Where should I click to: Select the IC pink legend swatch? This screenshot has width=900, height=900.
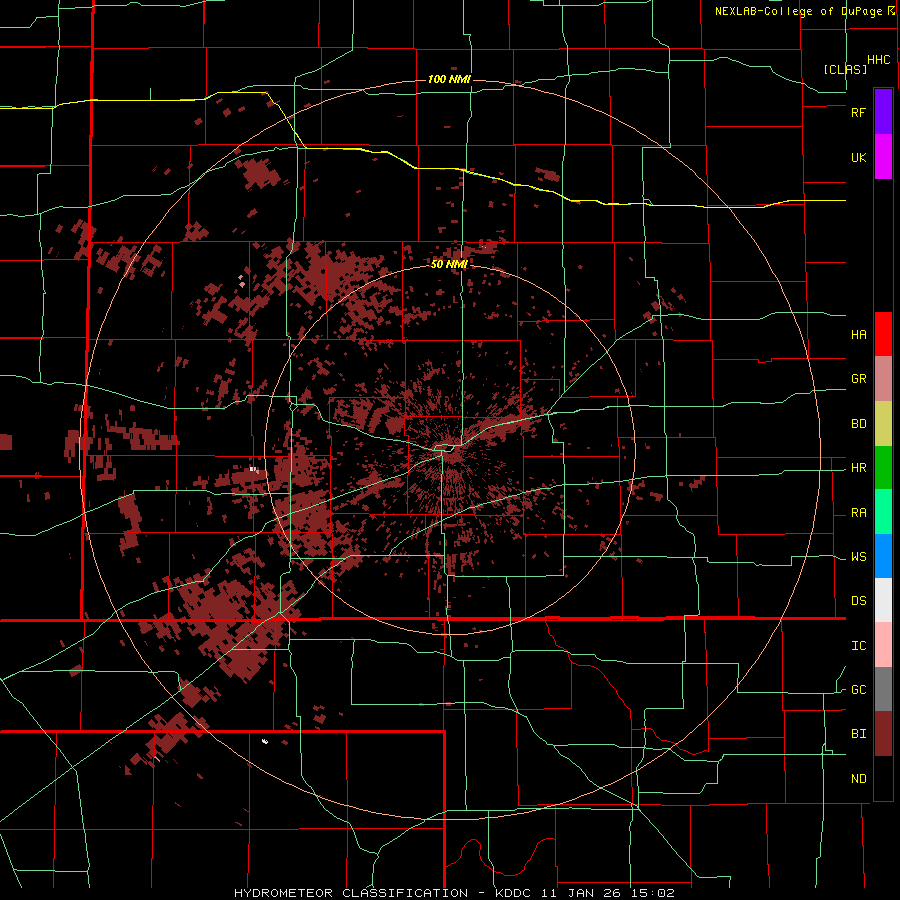883,645
